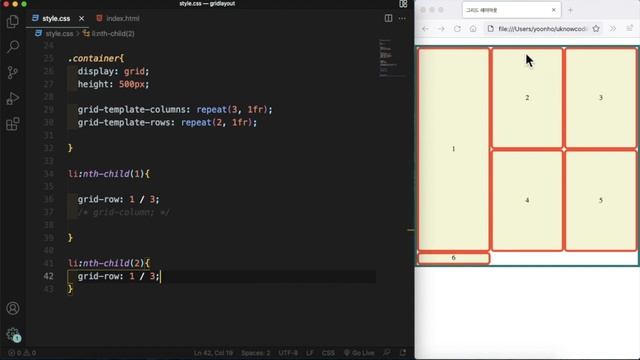This screenshot has height=360, width=640.
Task: Place cursor in grid-row on line 42
Action: [118, 276]
